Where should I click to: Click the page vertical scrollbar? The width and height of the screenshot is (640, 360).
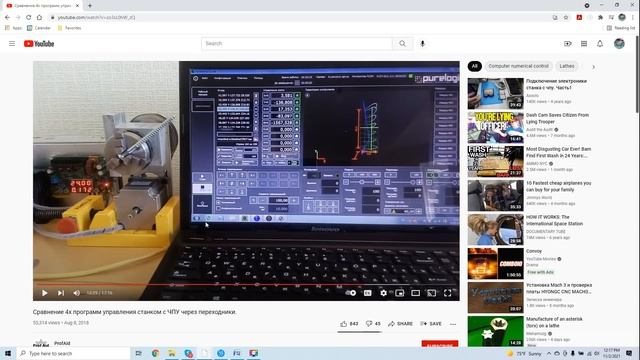pyautogui.click(x=637, y=73)
